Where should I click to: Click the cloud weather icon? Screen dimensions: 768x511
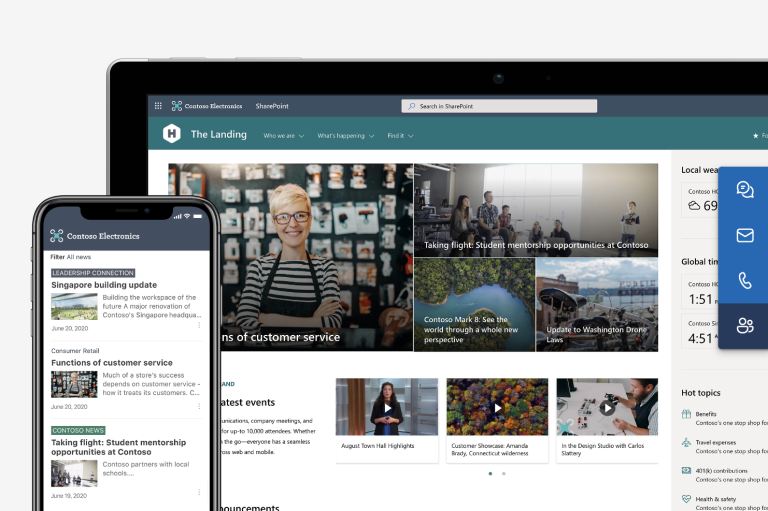pos(694,206)
